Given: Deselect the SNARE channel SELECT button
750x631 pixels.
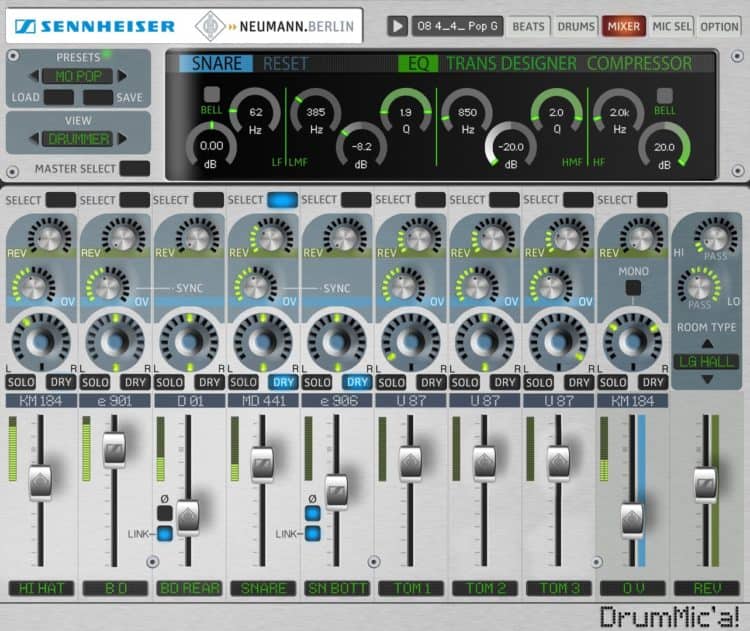Looking at the screenshot, I should coord(282,199).
